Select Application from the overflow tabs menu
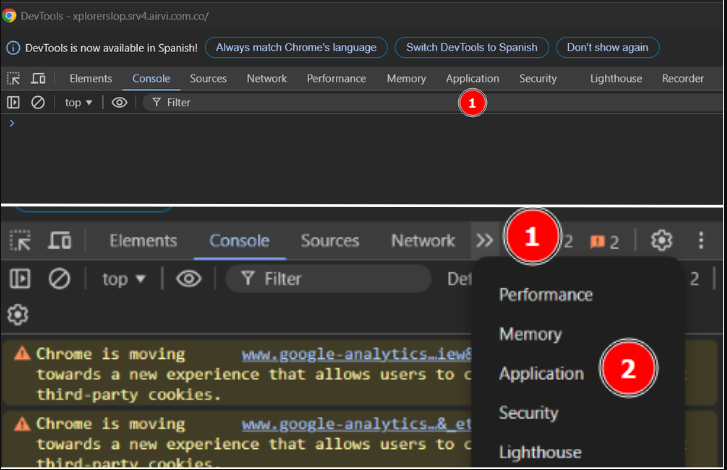Viewport: 727px width, 470px height. coord(541,373)
